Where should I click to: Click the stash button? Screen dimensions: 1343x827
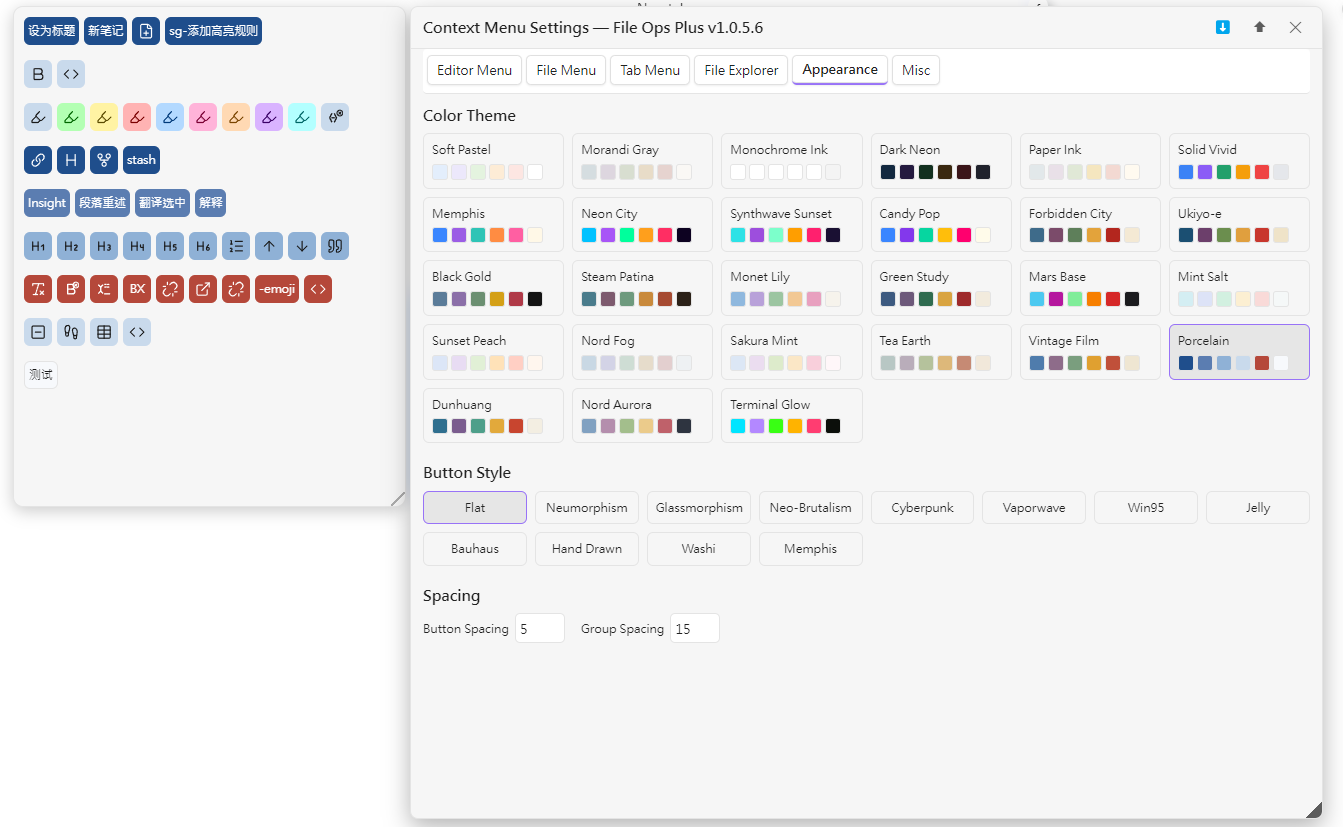tap(141, 160)
